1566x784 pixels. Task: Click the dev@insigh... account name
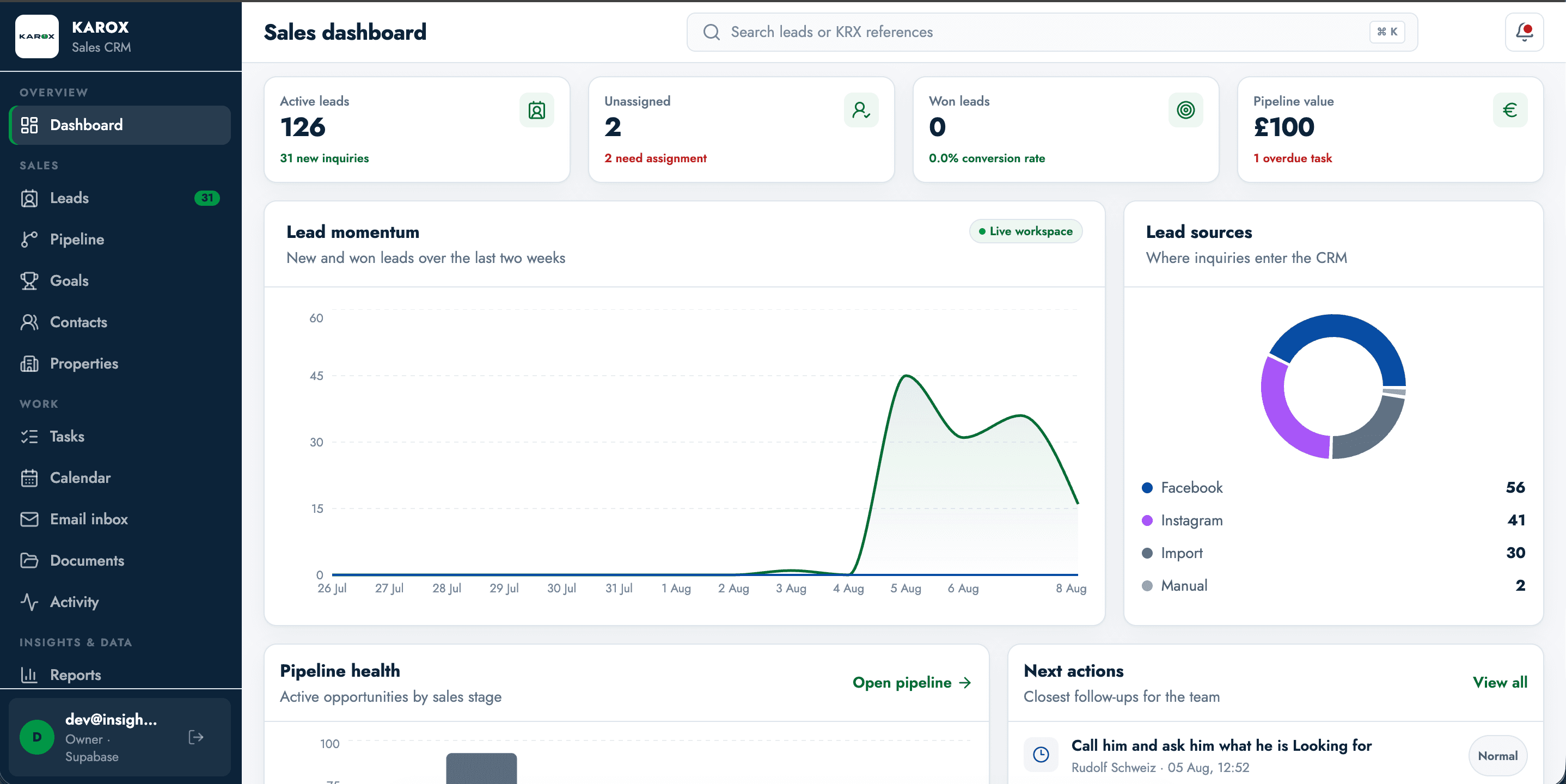point(111,720)
